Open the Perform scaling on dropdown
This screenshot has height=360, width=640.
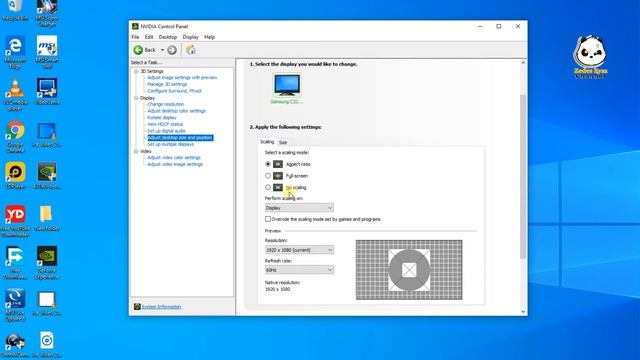299,208
